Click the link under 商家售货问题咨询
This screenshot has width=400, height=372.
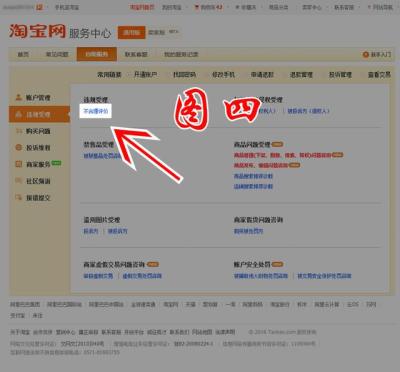coord(248,231)
